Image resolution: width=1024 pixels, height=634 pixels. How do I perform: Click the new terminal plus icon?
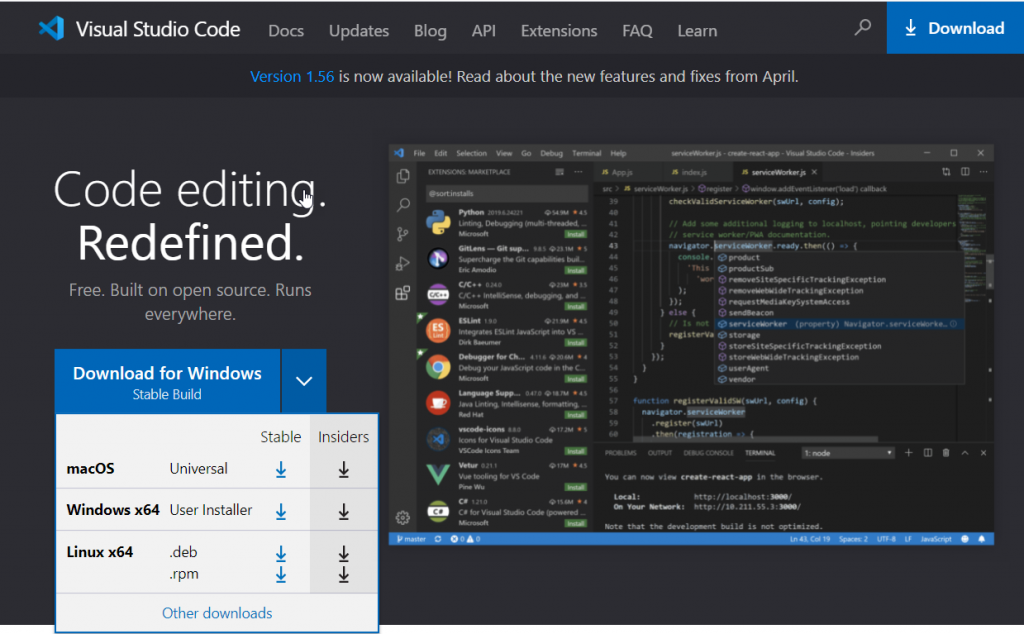point(908,452)
